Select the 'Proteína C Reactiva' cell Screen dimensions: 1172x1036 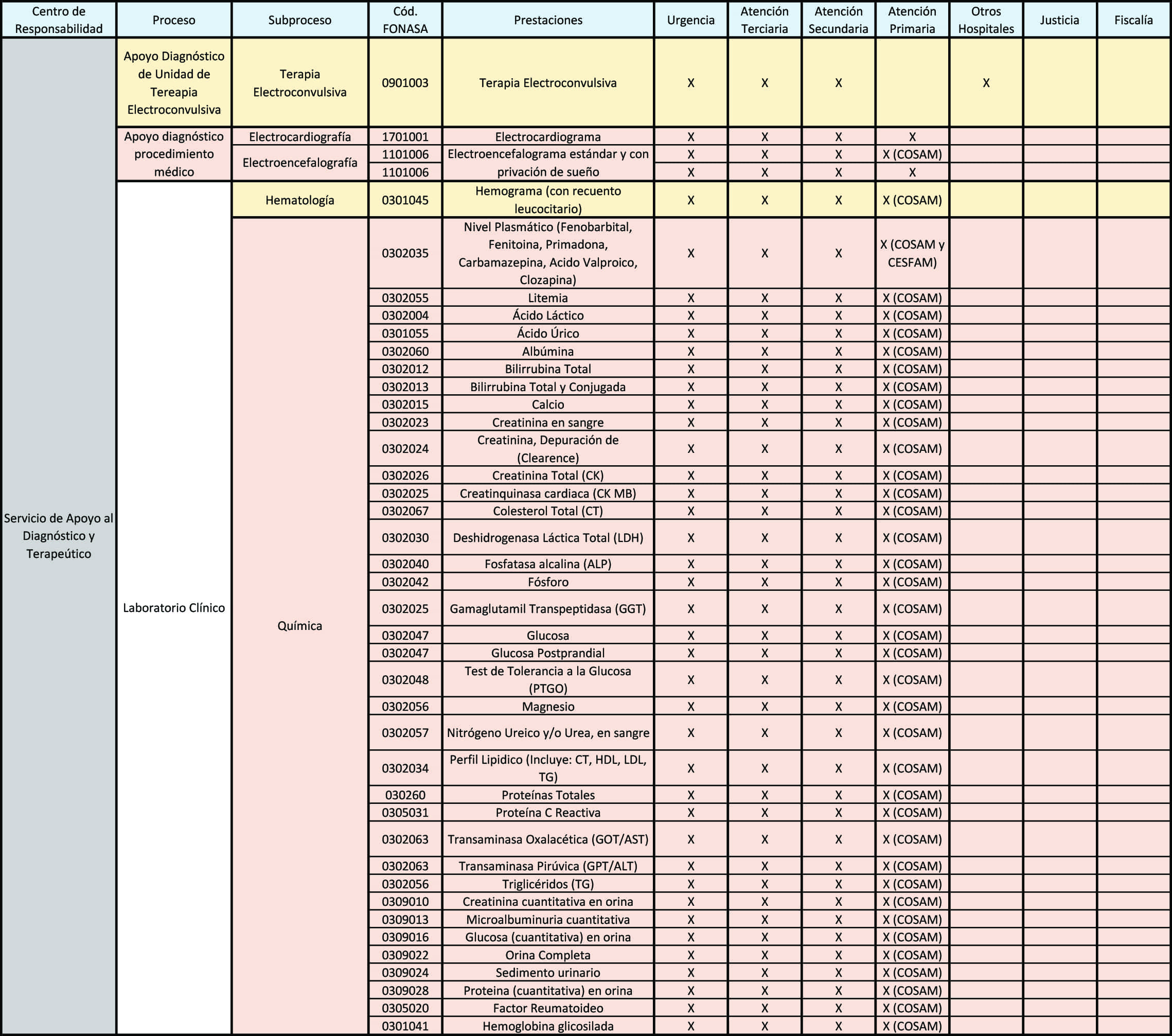point(547,812)
